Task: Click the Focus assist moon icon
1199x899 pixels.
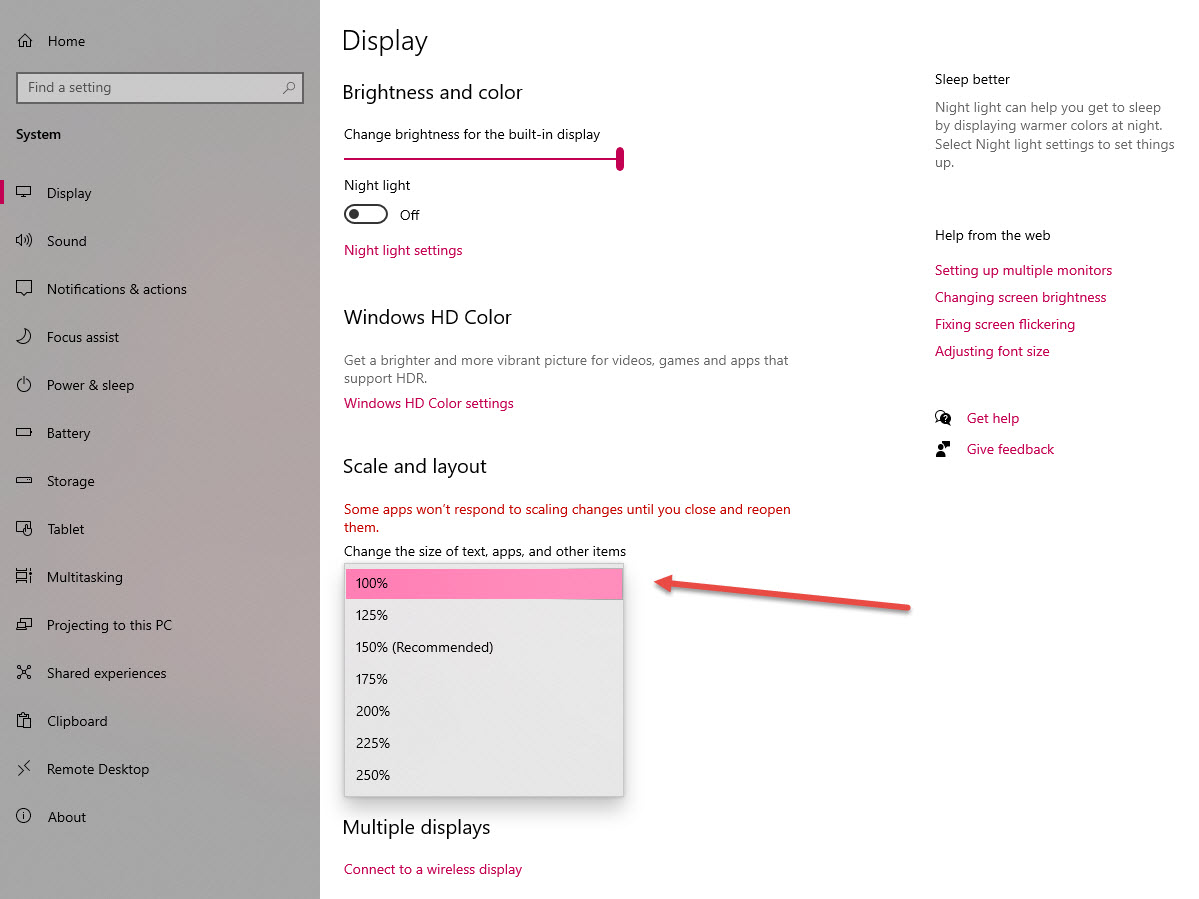Action: (24, 336)
